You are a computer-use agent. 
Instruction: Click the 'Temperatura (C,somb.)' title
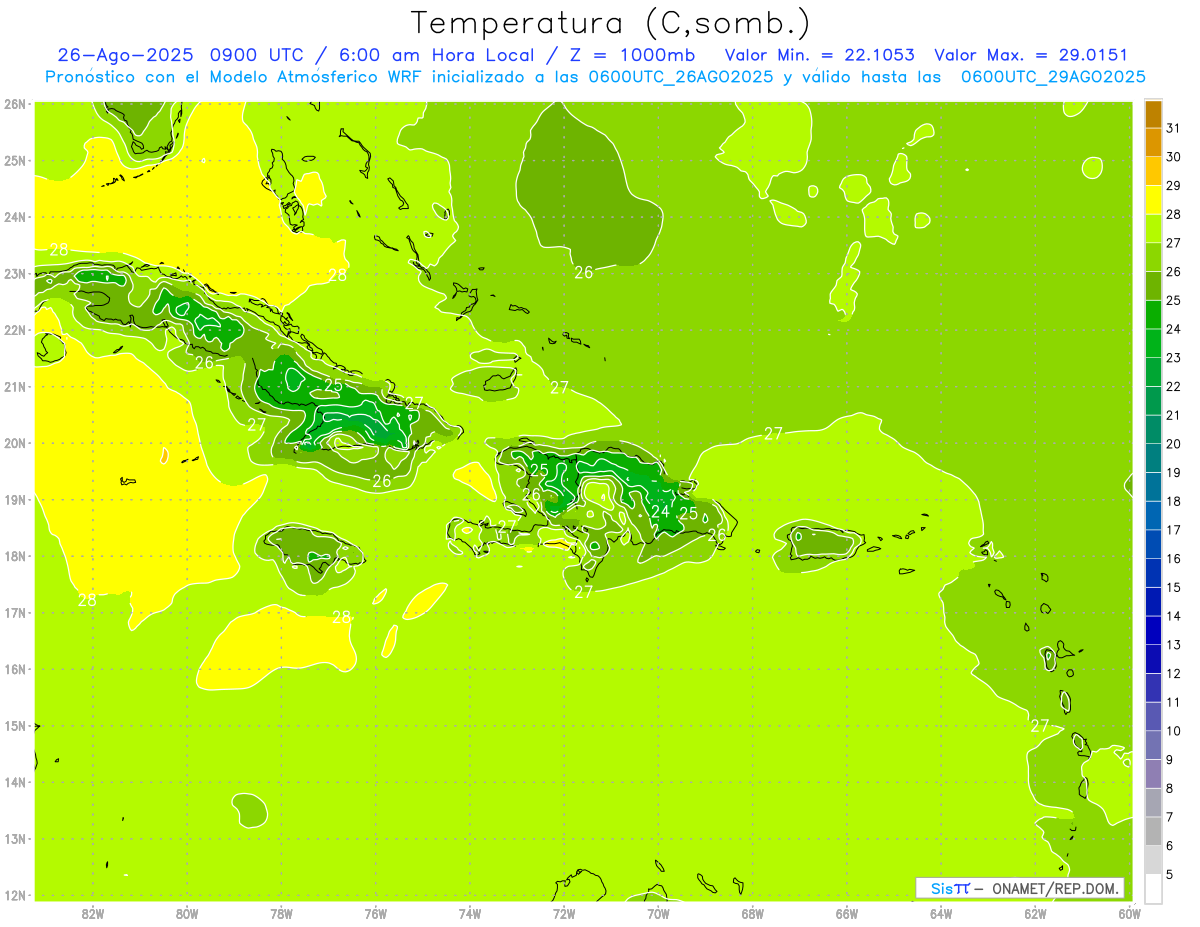610,23
